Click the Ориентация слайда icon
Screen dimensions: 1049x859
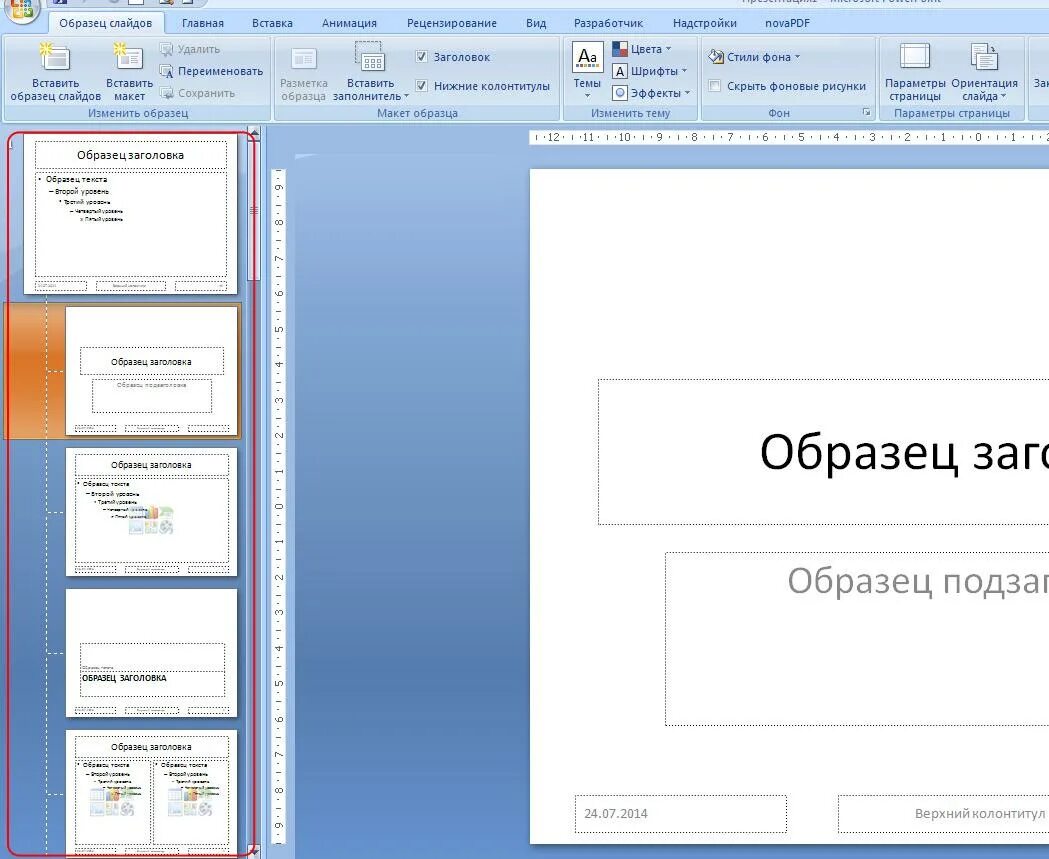click(984, 58)
